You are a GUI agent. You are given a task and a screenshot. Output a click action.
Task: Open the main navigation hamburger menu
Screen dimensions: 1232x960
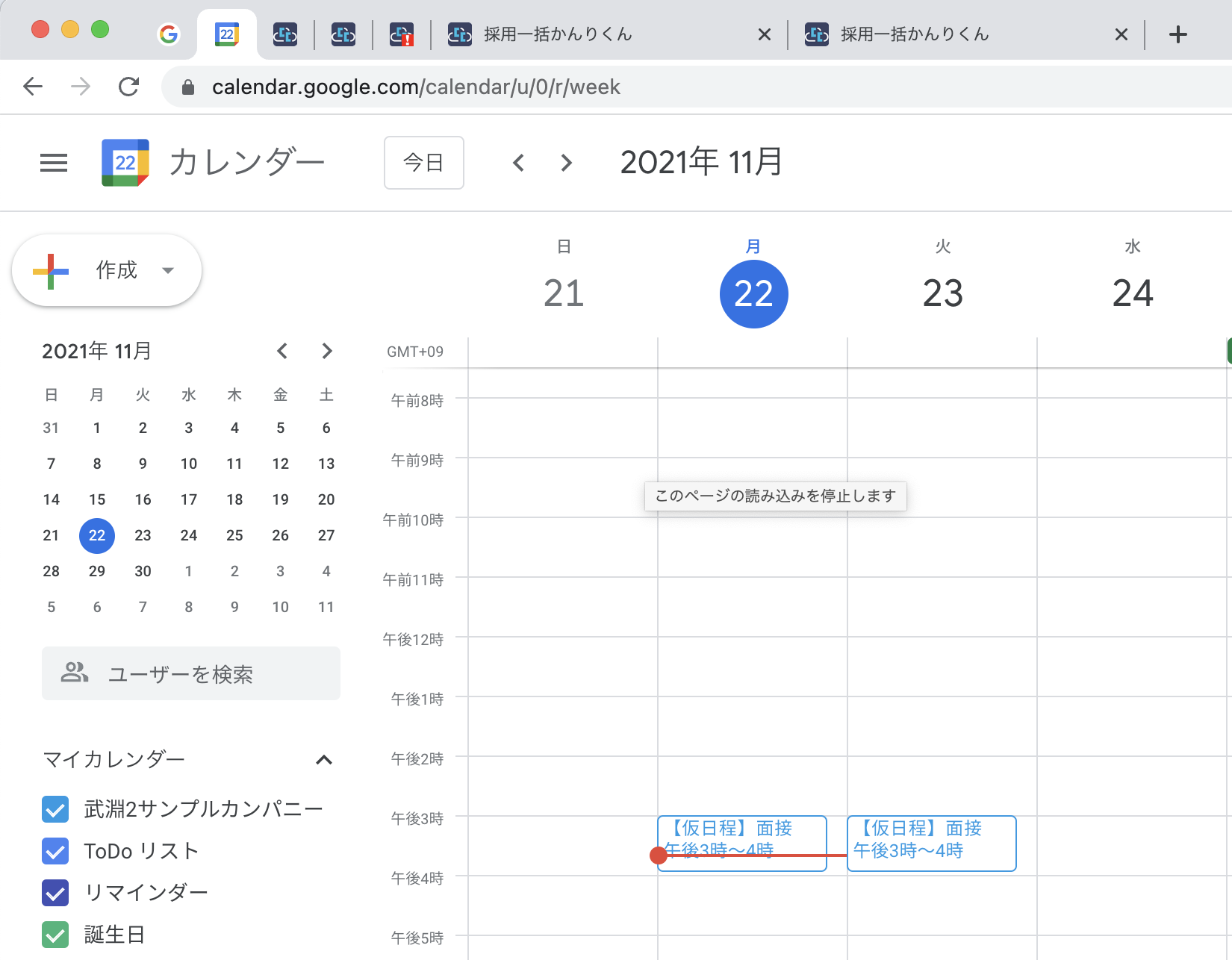[53, 162]
